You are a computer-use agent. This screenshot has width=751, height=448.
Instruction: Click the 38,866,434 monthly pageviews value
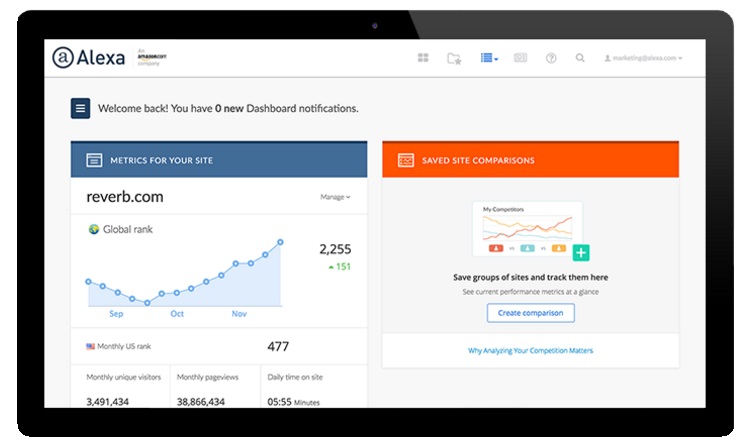(x=201, y=402)
